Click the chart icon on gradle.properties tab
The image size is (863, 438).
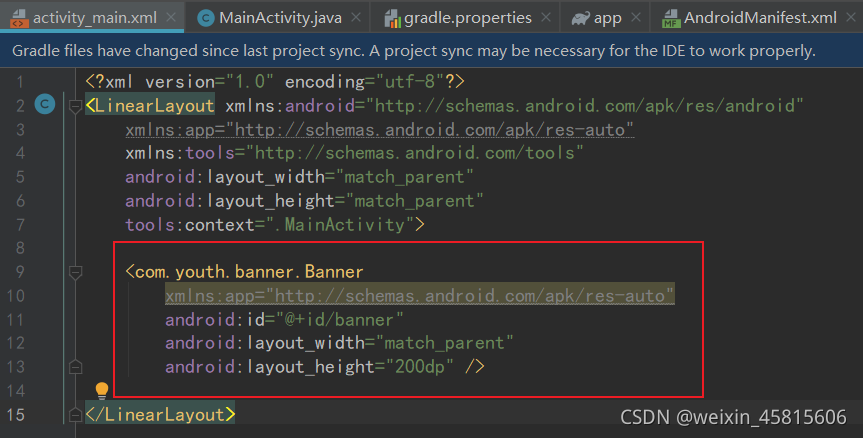click(392, 19)
